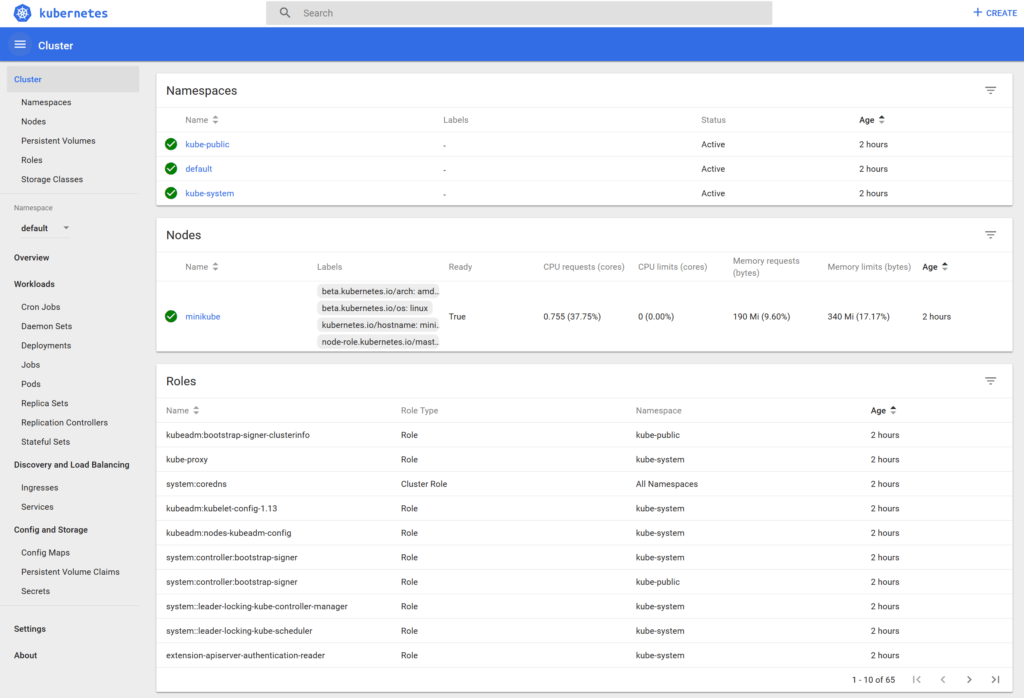The image size is (1024, 698).
Task: Sort Namespaces by Name column arrows
Action: point(216,120)
